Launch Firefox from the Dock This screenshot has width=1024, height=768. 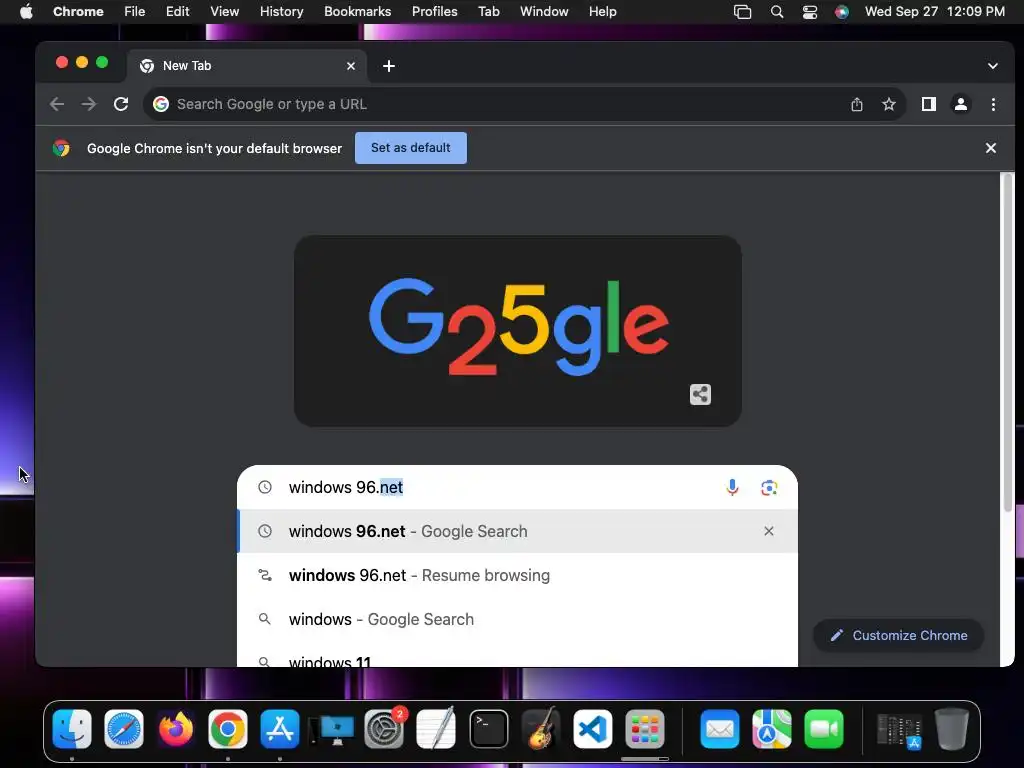[176, 729]
